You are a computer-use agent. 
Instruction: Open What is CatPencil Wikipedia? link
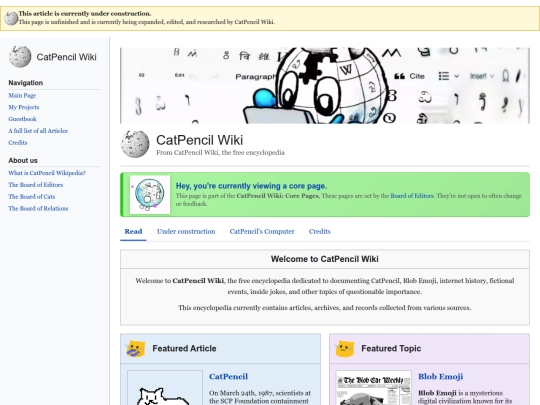[x=47, y=173]
